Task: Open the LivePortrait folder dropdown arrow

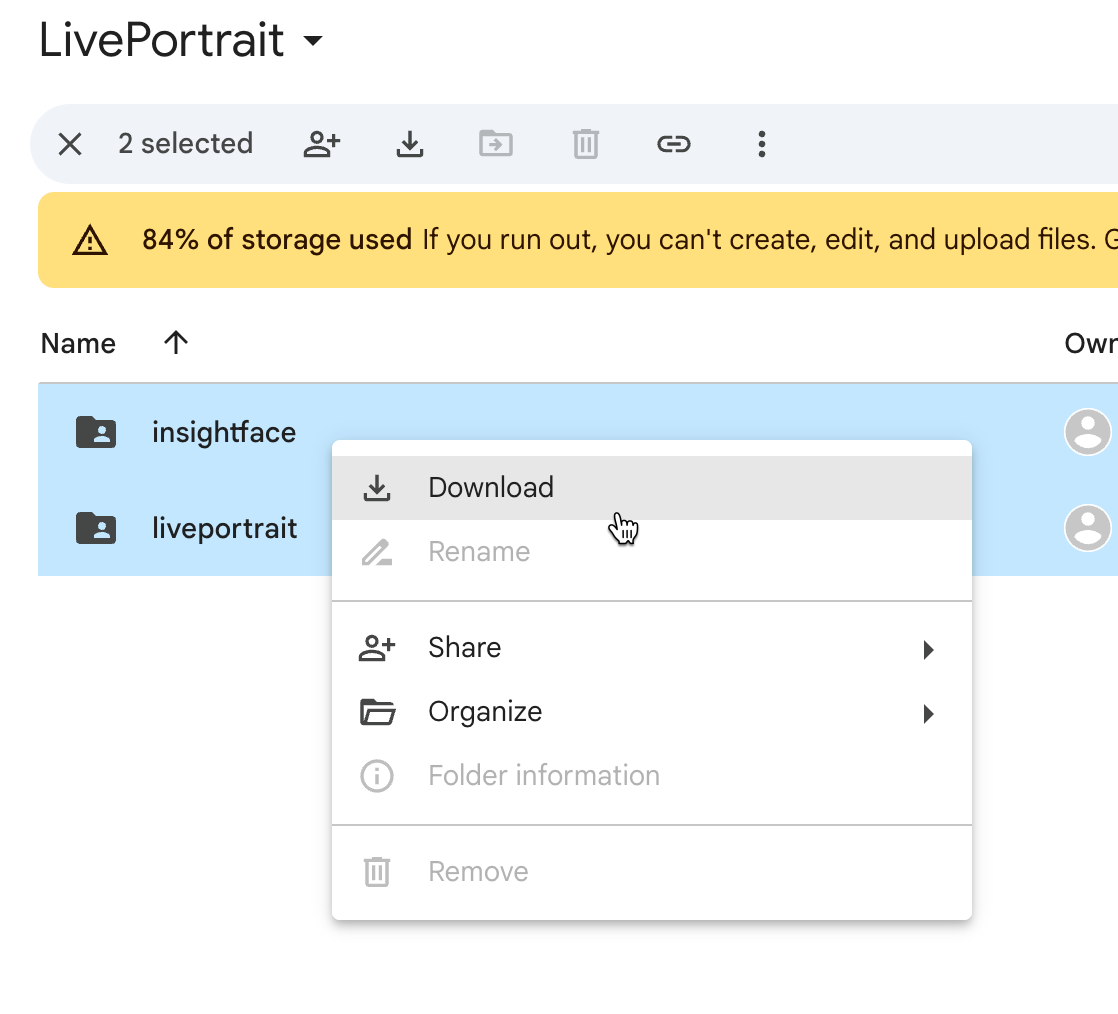Action: pos(313,40)
